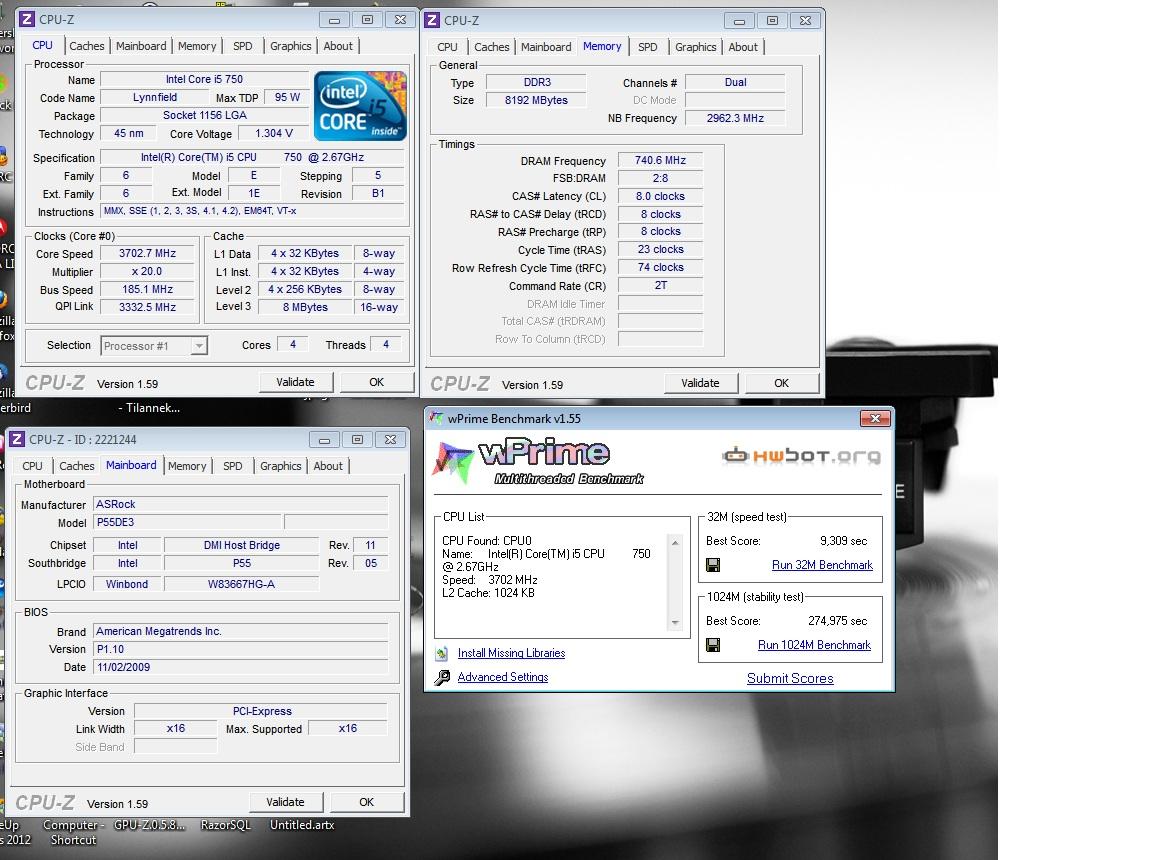Click the save disk icon for 32M score
This screenshot has width=1152, height=860.
713,565
